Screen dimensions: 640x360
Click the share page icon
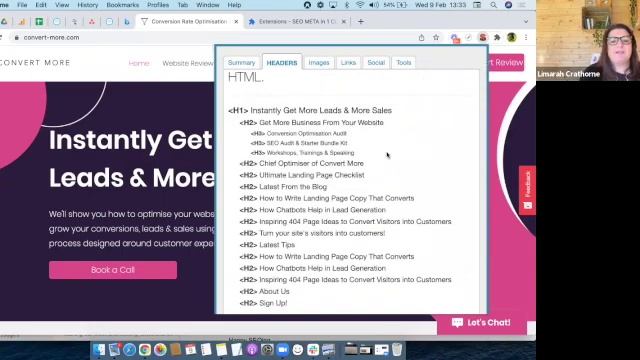coord(421,38)
